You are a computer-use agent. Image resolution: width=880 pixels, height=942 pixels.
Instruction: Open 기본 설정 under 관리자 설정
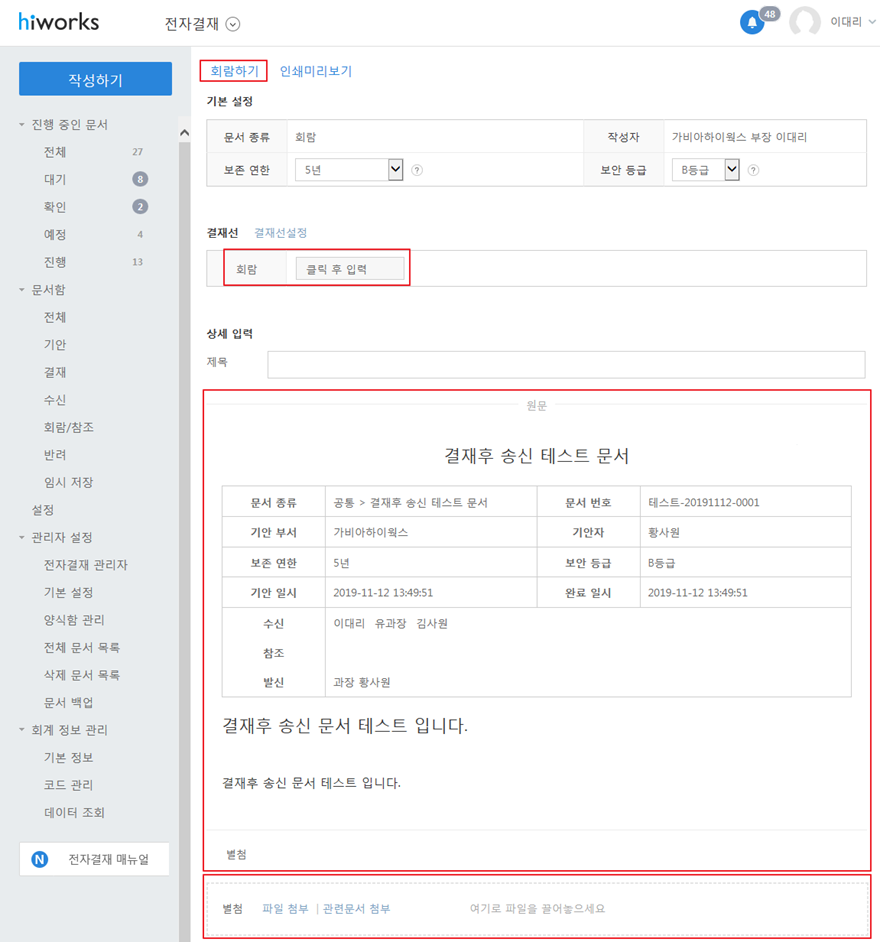[68, 592]
